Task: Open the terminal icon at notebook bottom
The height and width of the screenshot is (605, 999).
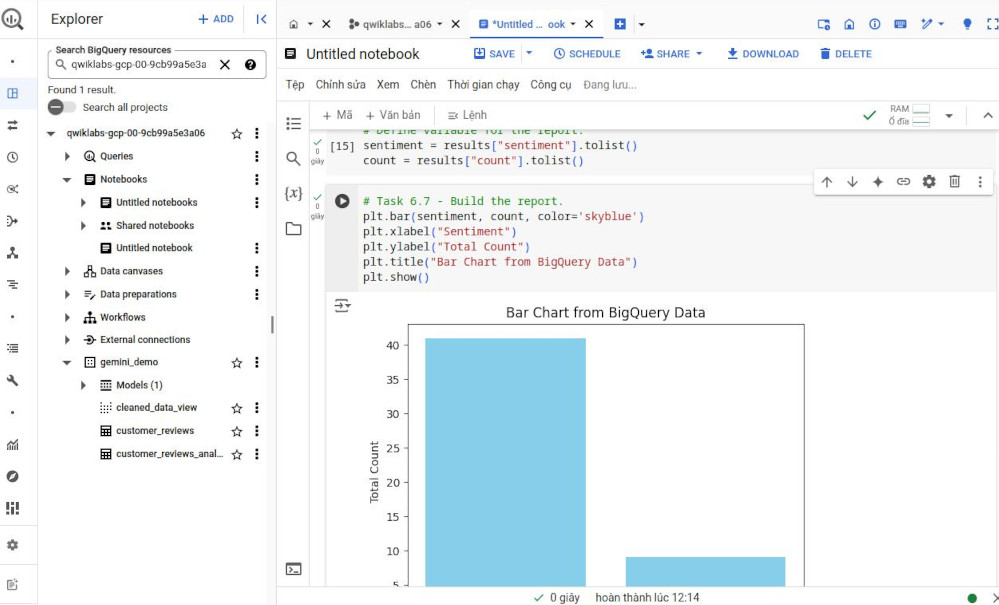Action: point(293,569)
